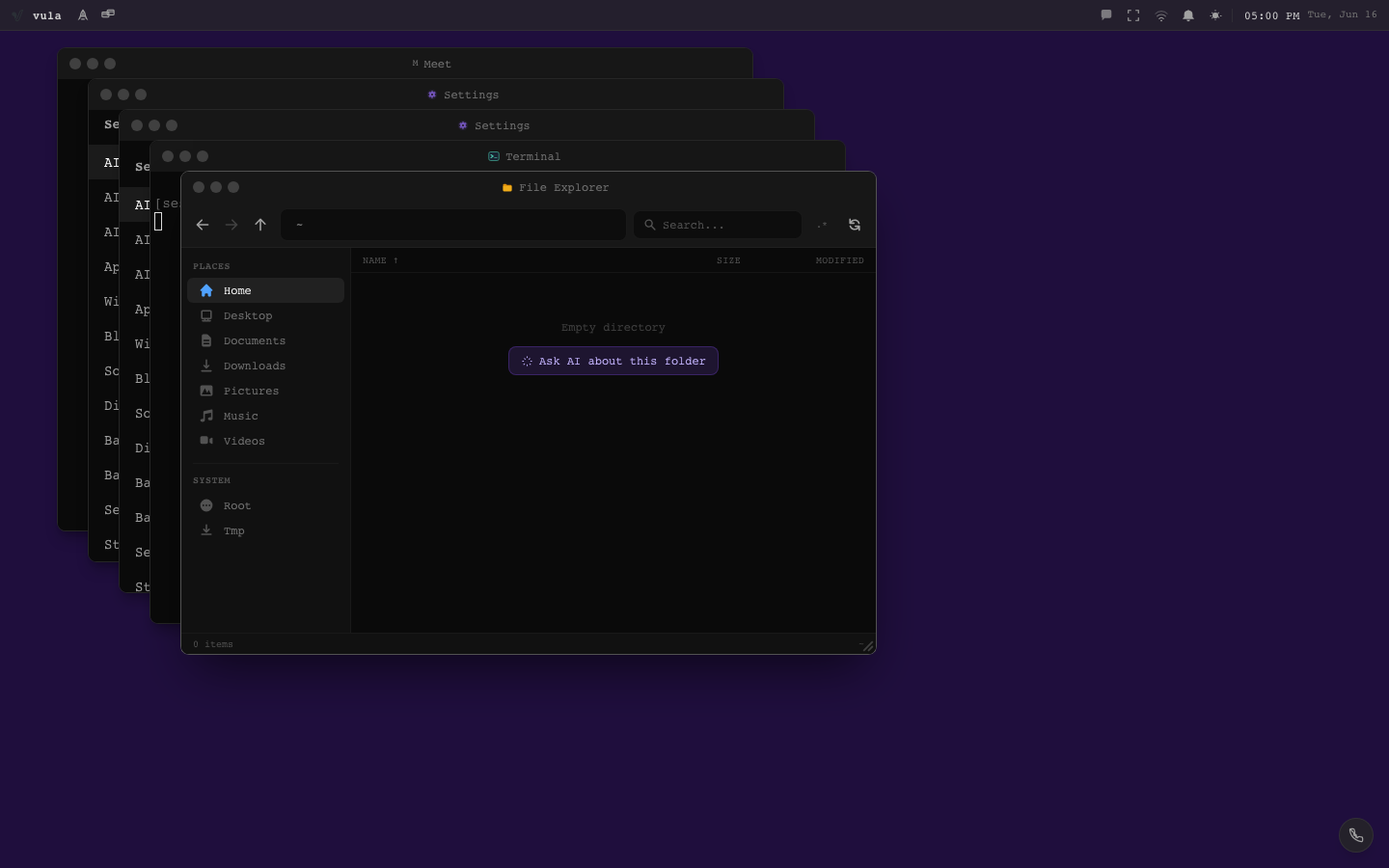Ask AI about this folder
1389x868 pixels.
point(613,361)
